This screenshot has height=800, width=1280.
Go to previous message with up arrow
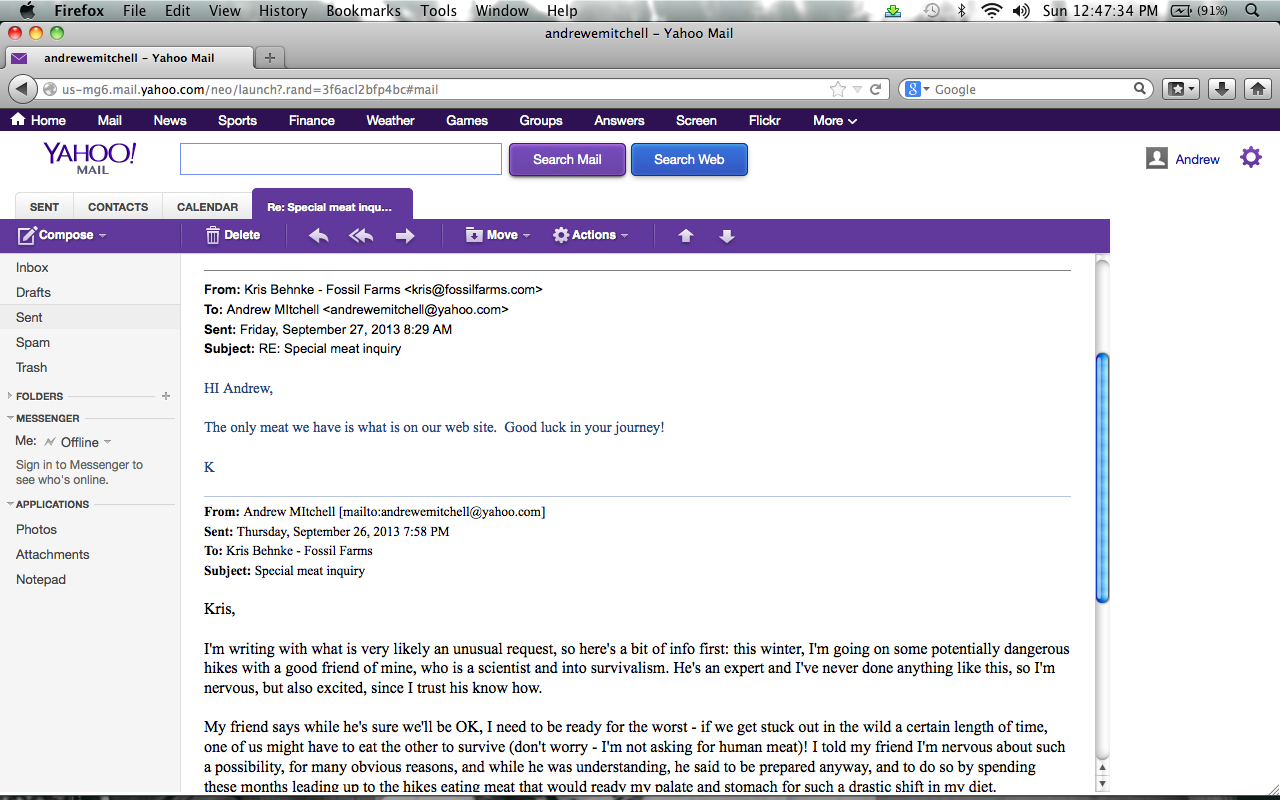686,236
